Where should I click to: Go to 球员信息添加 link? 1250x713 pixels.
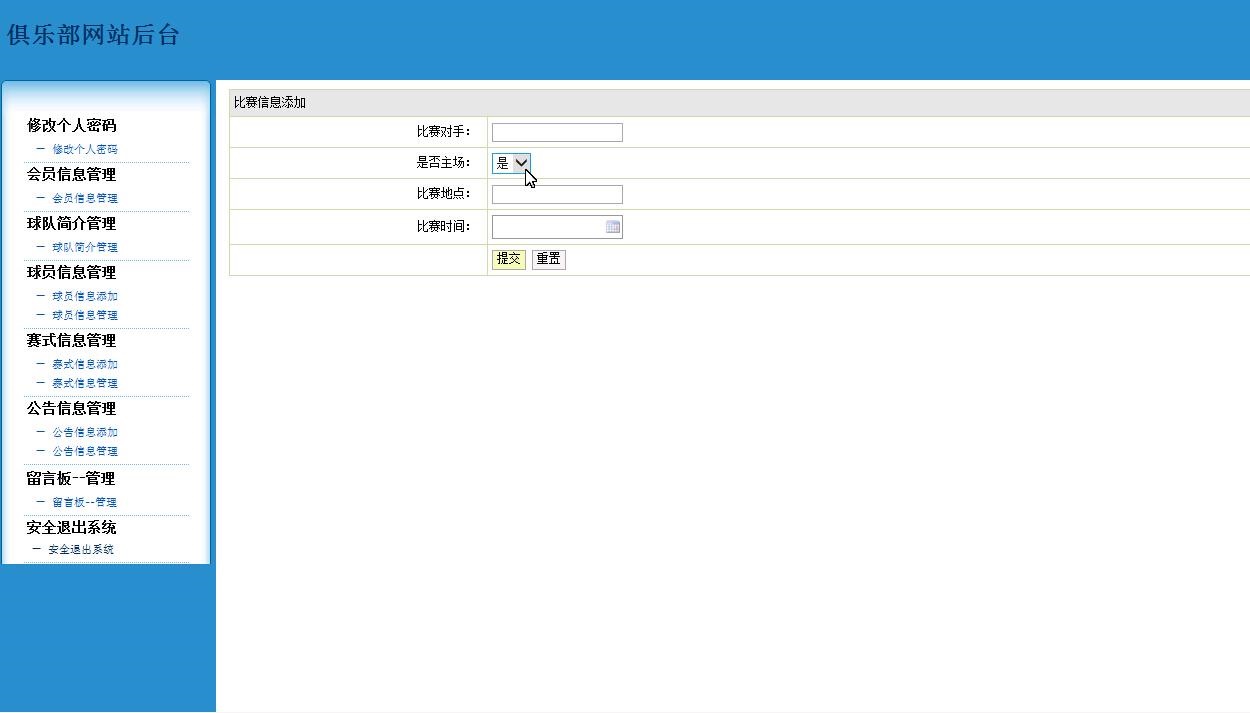(85, 296)
